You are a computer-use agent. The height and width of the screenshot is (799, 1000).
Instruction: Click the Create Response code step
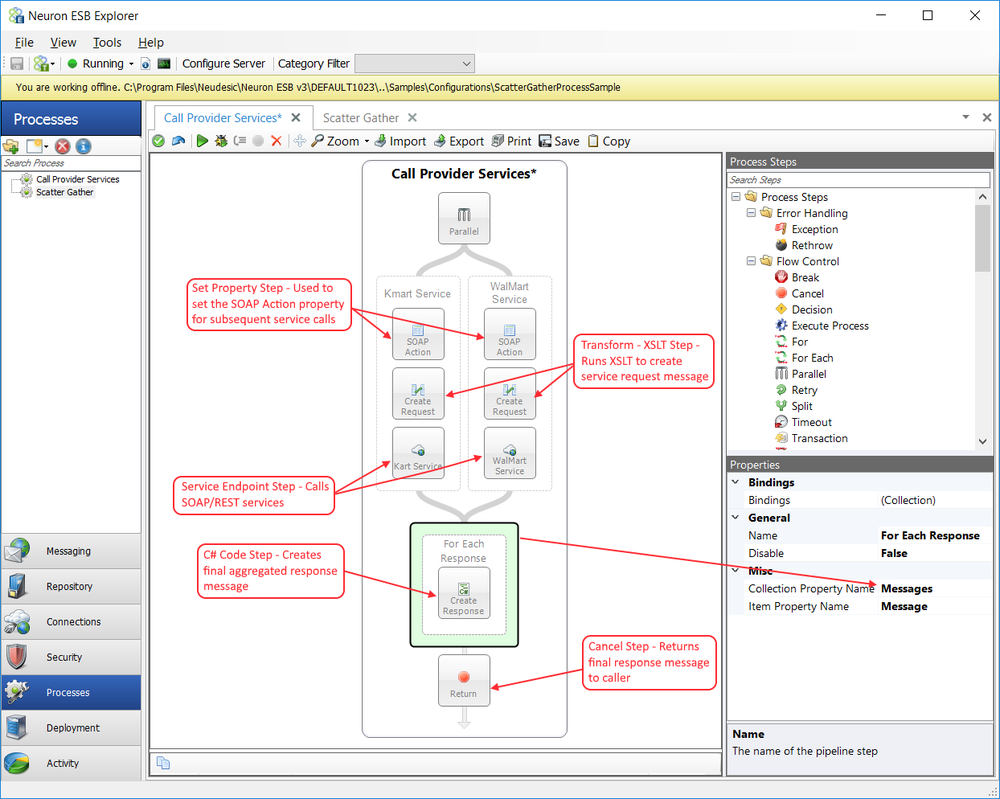point(464,593)
